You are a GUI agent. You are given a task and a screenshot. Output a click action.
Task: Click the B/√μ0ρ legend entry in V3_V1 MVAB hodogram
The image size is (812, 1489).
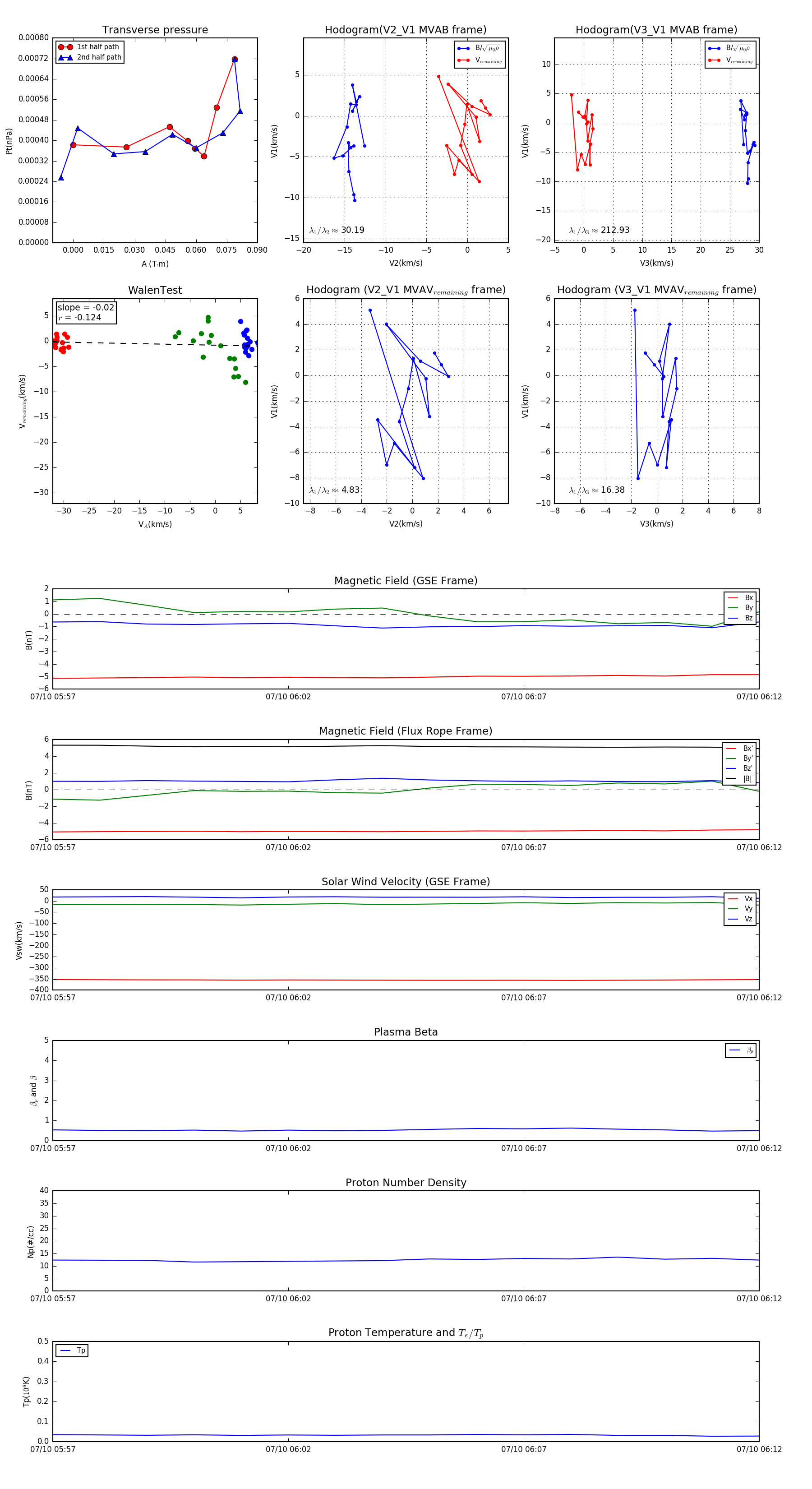pos(730,49)
